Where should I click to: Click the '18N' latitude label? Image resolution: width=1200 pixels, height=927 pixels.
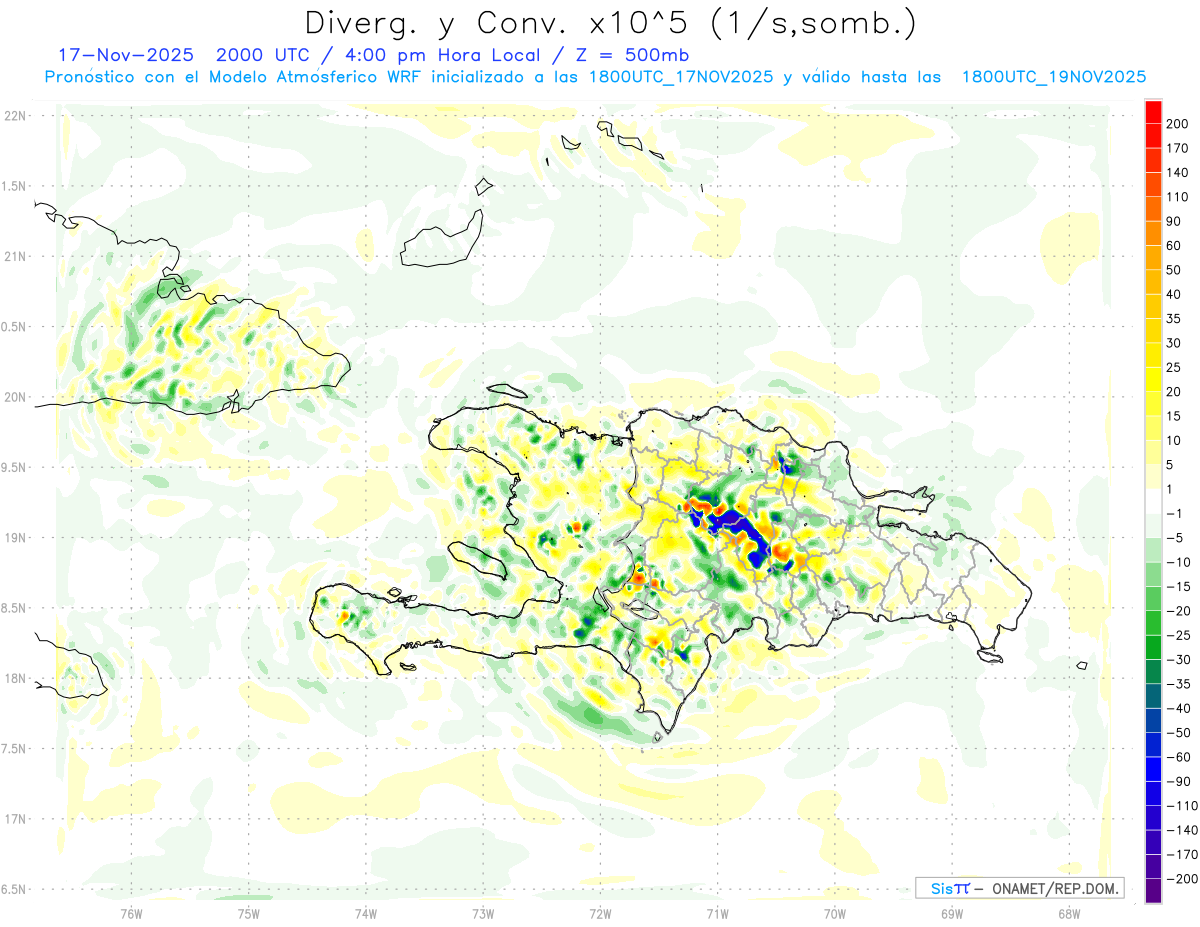pos(14,678)
